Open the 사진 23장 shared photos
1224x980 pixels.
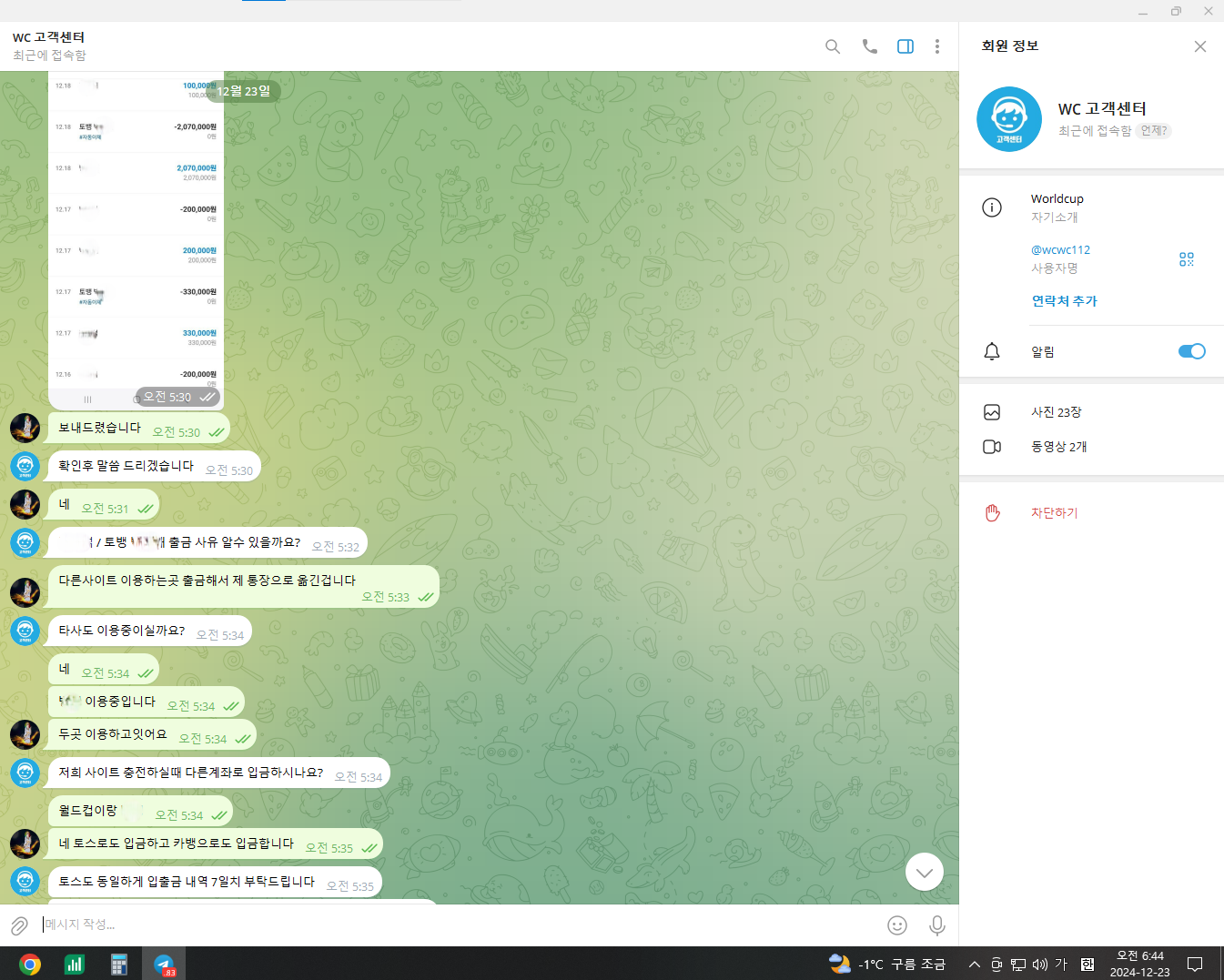tap(1056, 412)
